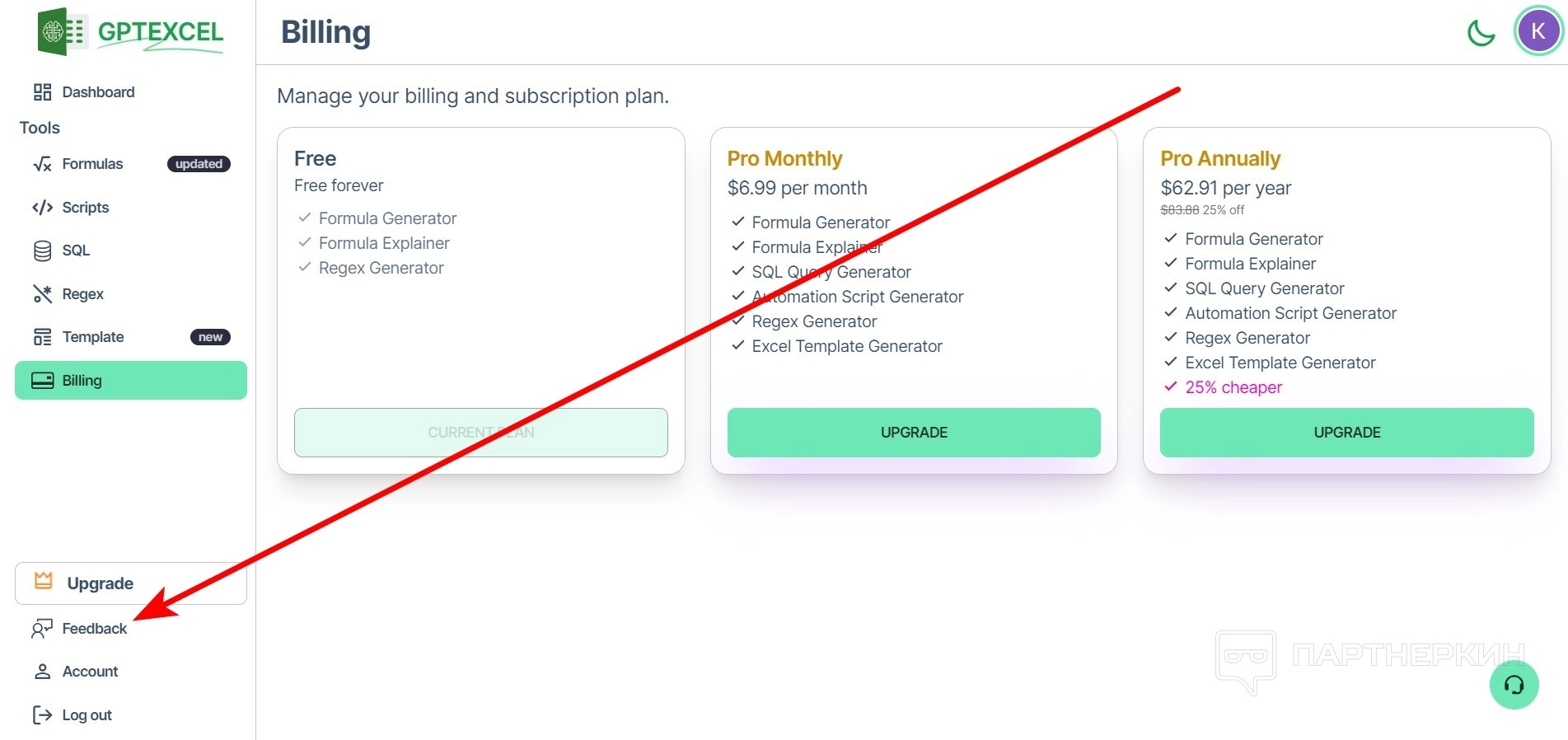Open the Template tool page
Screen dimensions: 1568x740
point(93,337)
